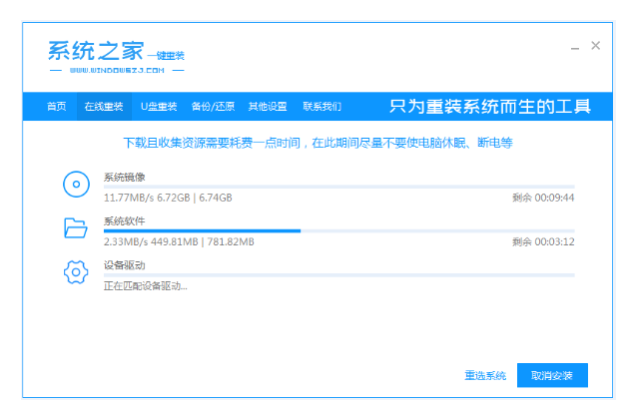Viewport: 638px width, 412px height.
Task: Minimize the installer window
Action: pos(574,47)
